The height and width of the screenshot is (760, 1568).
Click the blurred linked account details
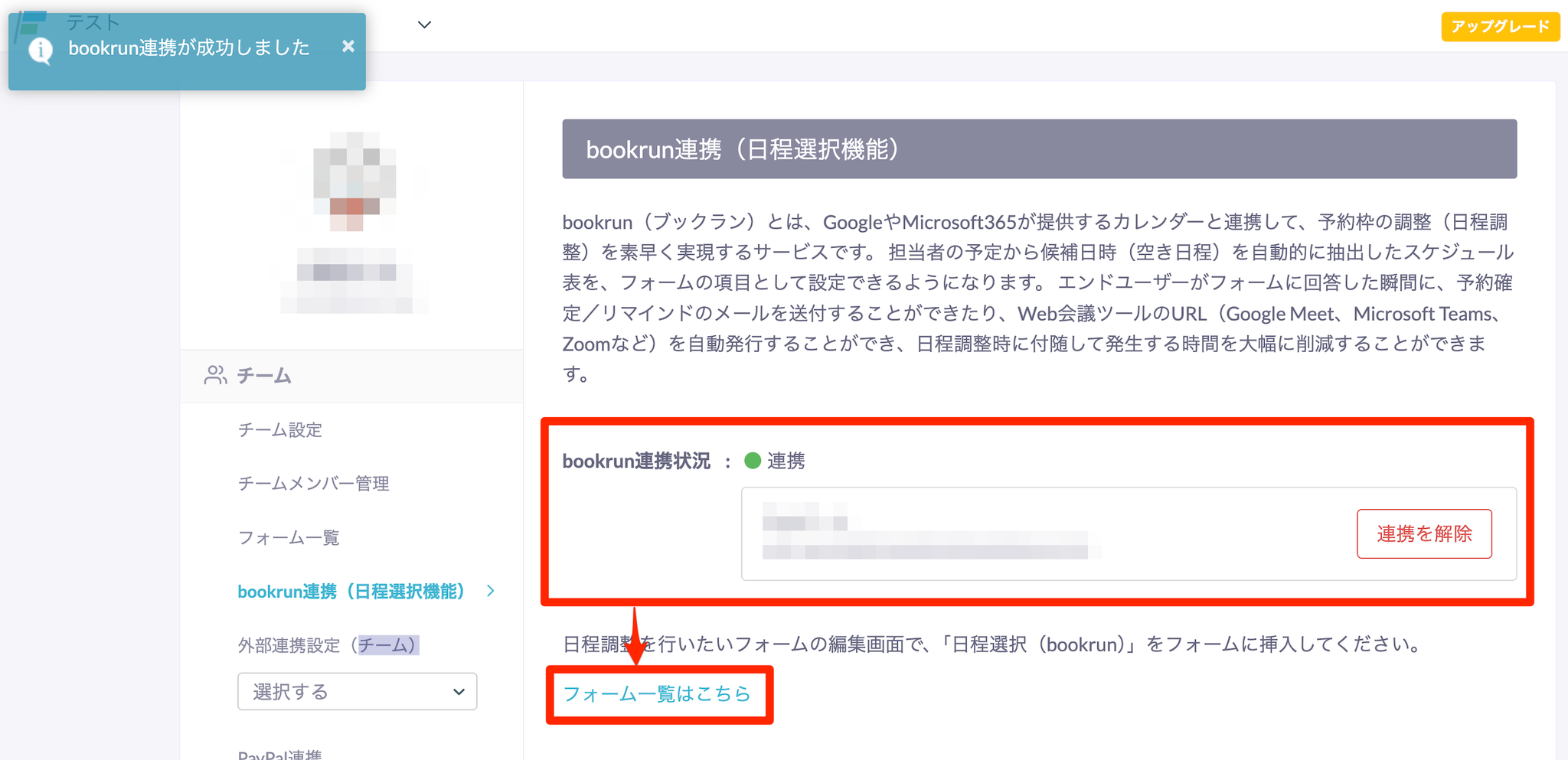coord(931,530)
